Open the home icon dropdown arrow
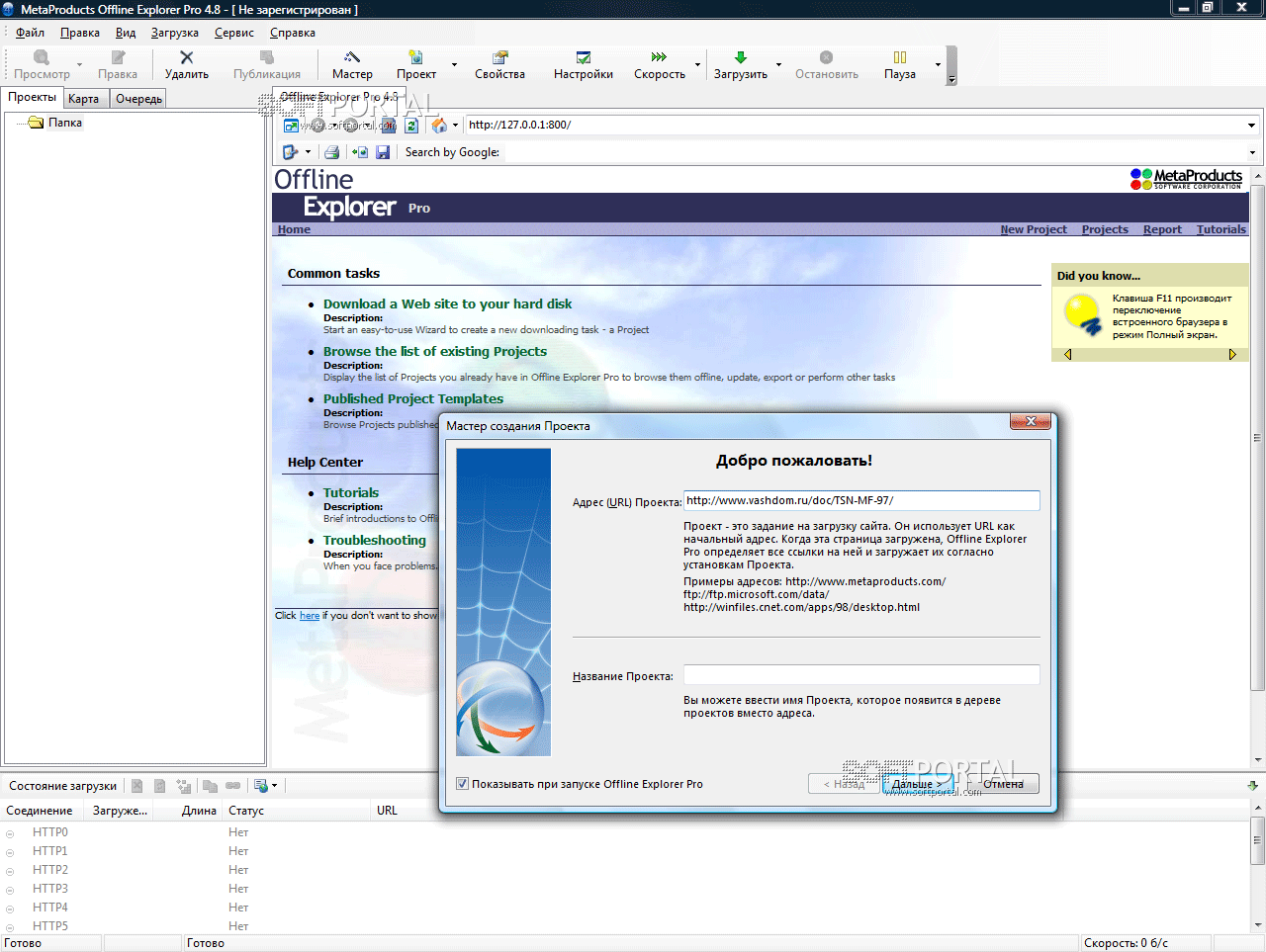 455,126
